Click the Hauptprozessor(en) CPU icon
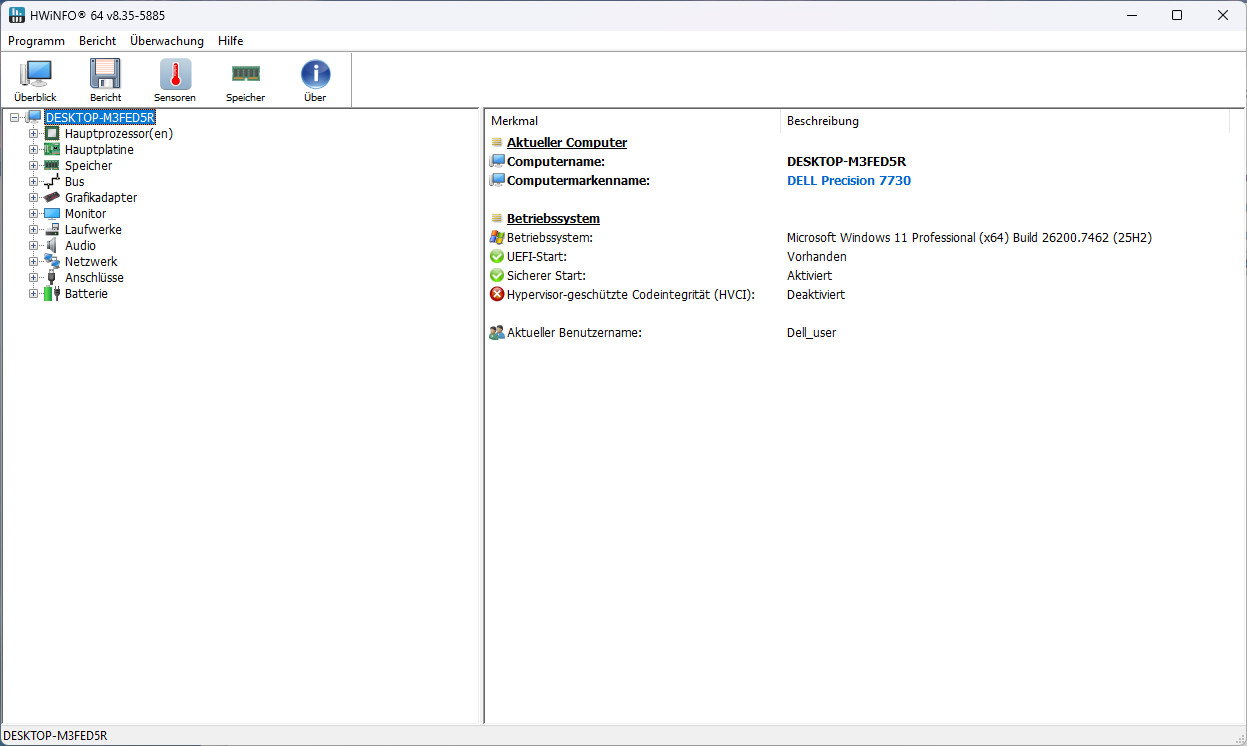 (x=52, y=134)
